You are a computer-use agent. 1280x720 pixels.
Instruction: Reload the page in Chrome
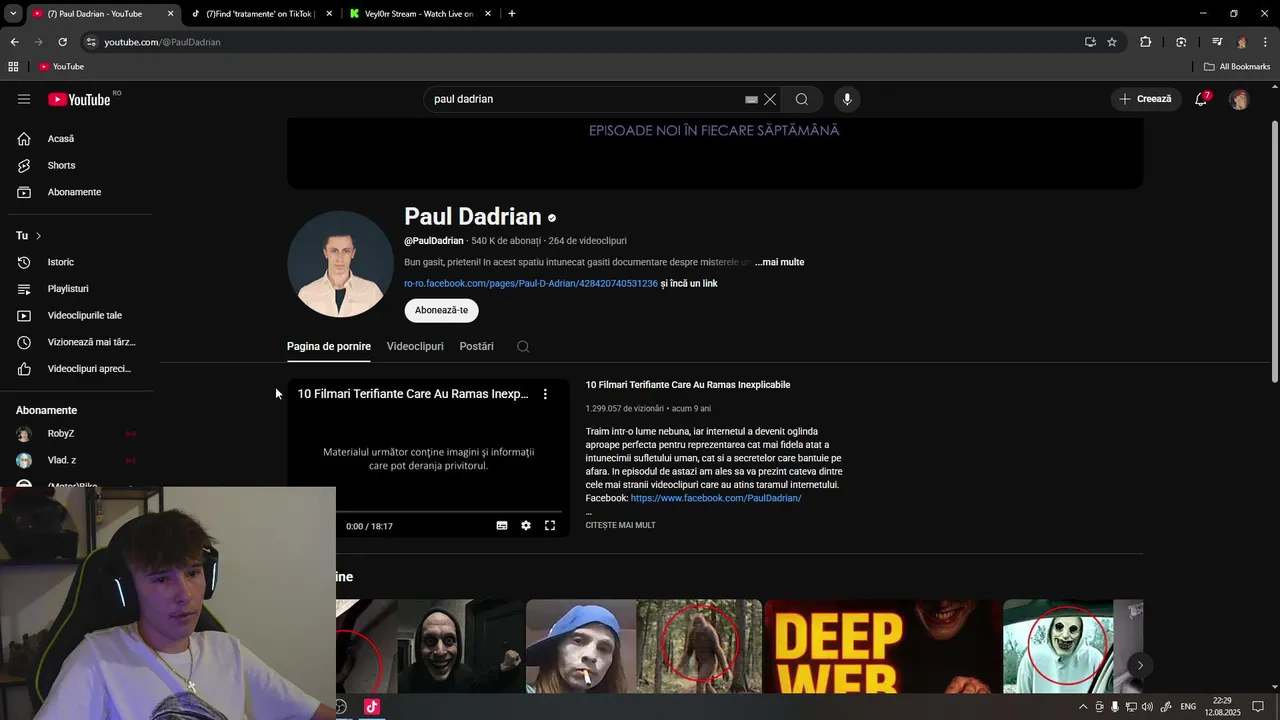coord(62,42)
